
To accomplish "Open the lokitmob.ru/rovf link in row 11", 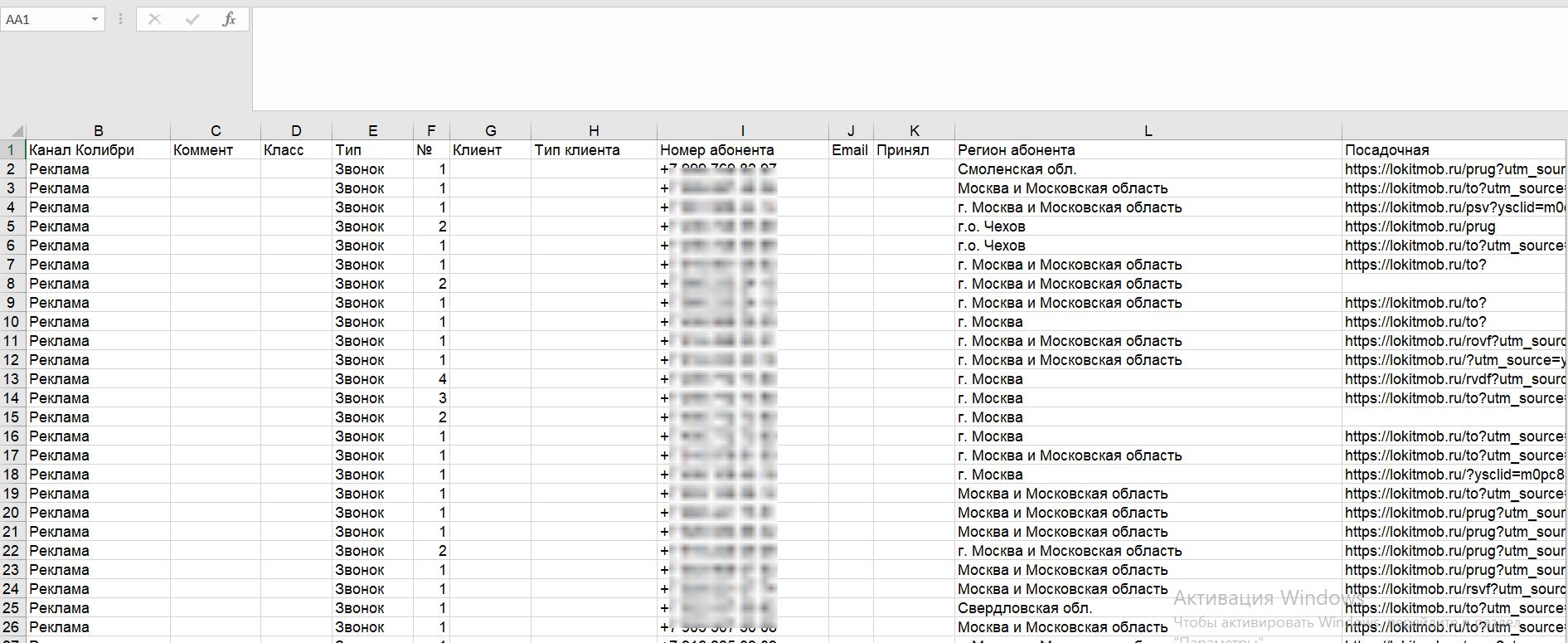I will 1454,341.
